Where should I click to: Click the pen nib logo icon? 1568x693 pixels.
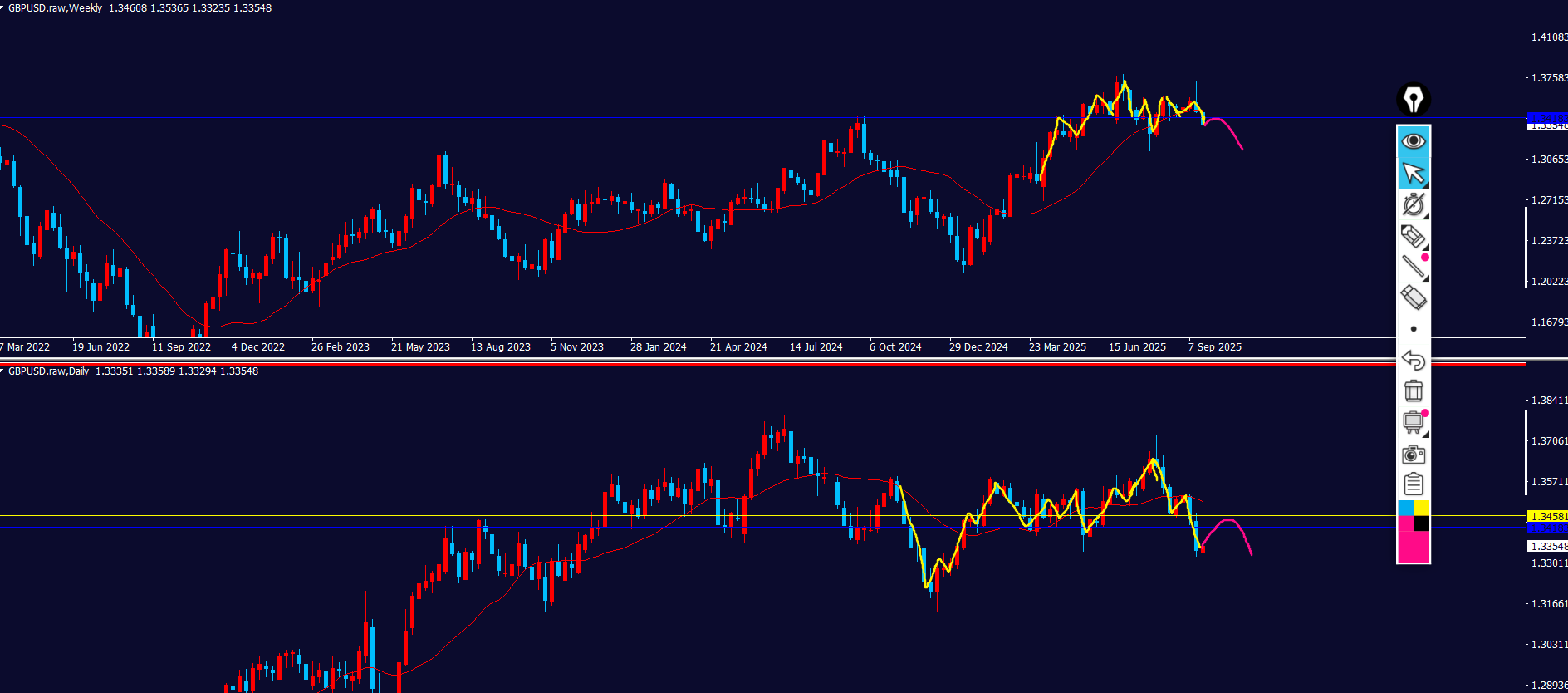pos(1413,100)
